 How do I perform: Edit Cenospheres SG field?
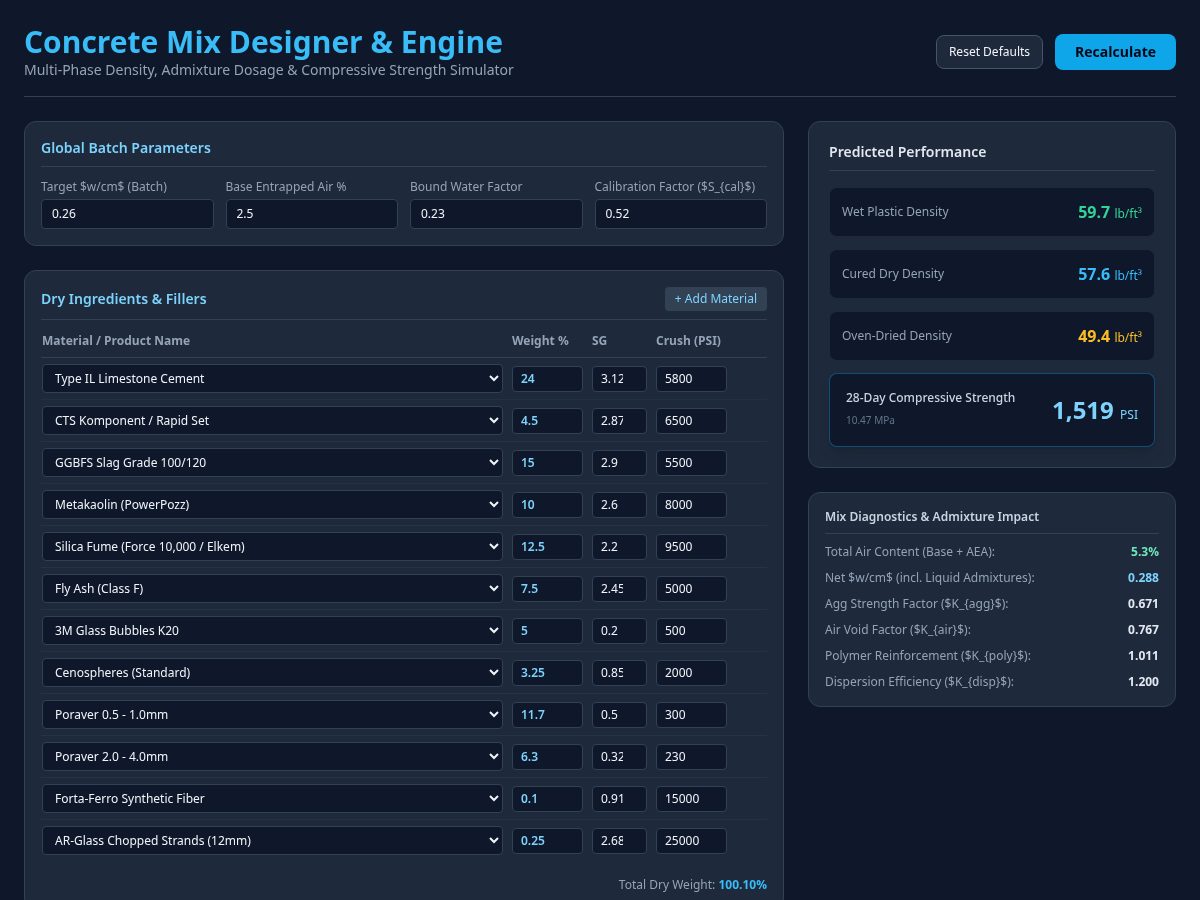[619, 673]
